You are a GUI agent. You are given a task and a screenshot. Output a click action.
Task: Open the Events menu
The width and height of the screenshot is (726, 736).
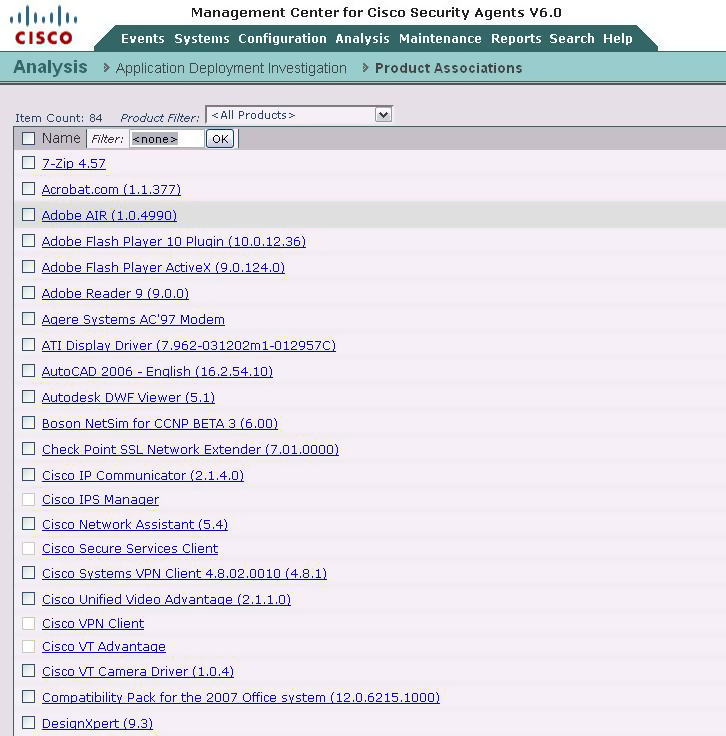pos(143,38)
